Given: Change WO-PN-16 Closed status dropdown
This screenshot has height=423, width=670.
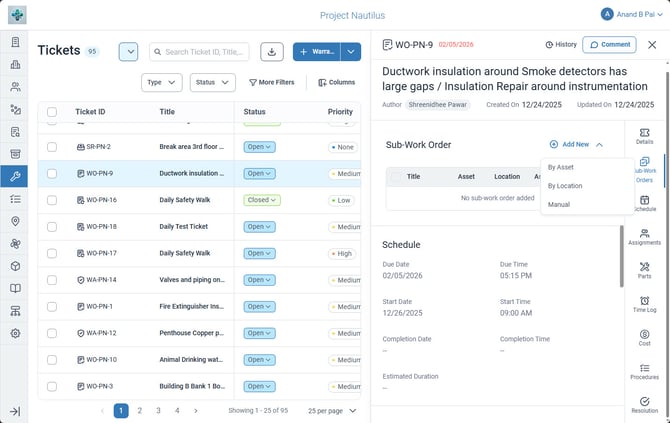Looking at the screenshot, I should pyautogui.click(x=262, y=200).
